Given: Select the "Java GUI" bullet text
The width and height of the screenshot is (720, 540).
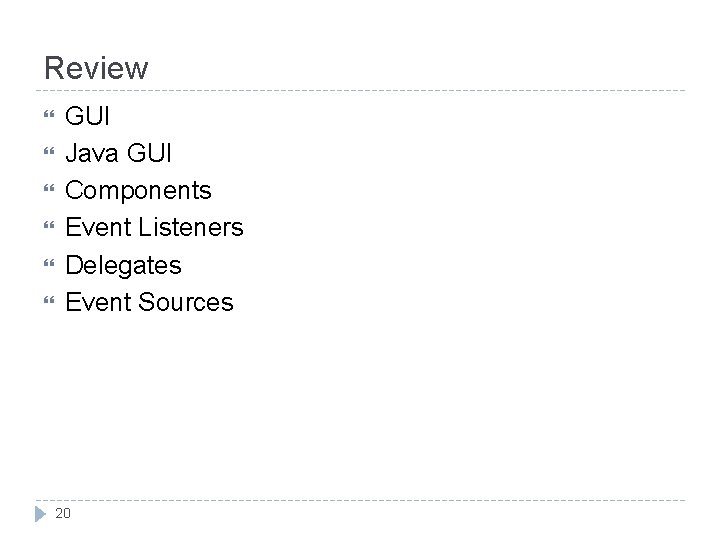Looking at the screenshot, I should [x=118, y=154].
